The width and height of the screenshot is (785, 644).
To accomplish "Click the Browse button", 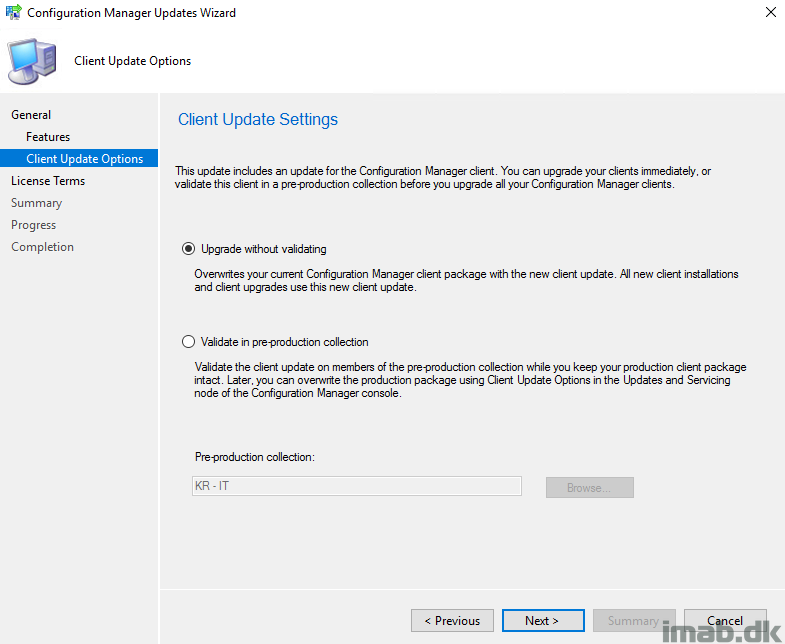I will pyautogui.click(x=590, y=487).
